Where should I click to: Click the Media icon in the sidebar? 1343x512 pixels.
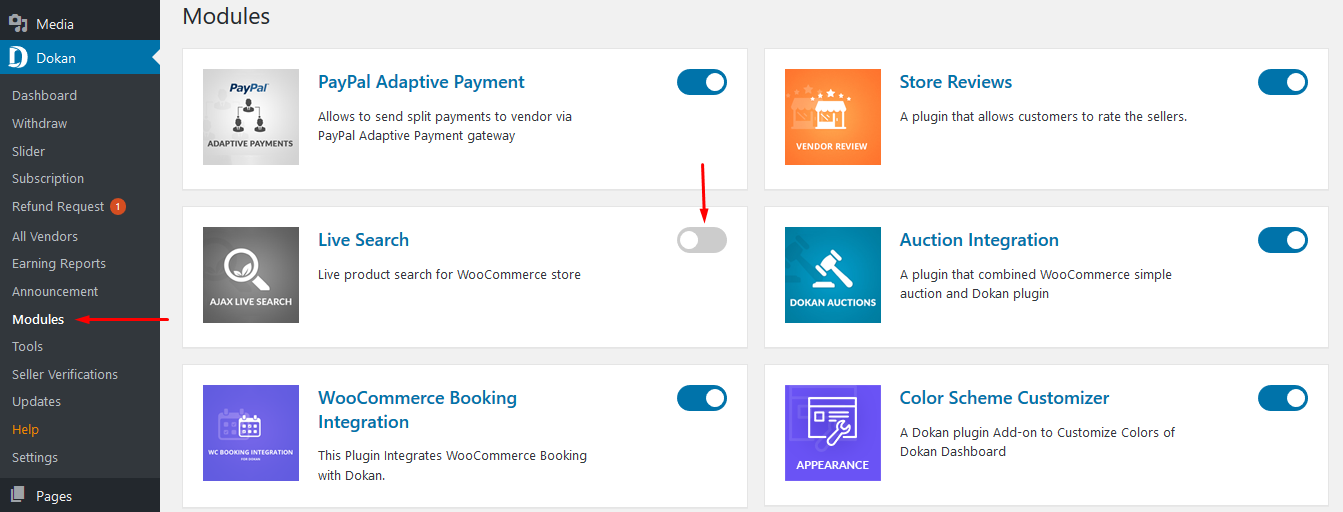click(x=18, y=23)
